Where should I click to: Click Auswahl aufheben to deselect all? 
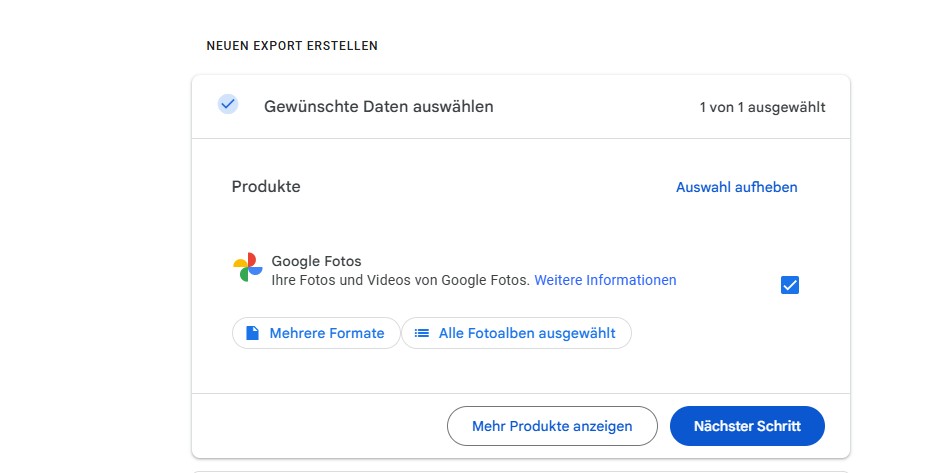(736, 187)
